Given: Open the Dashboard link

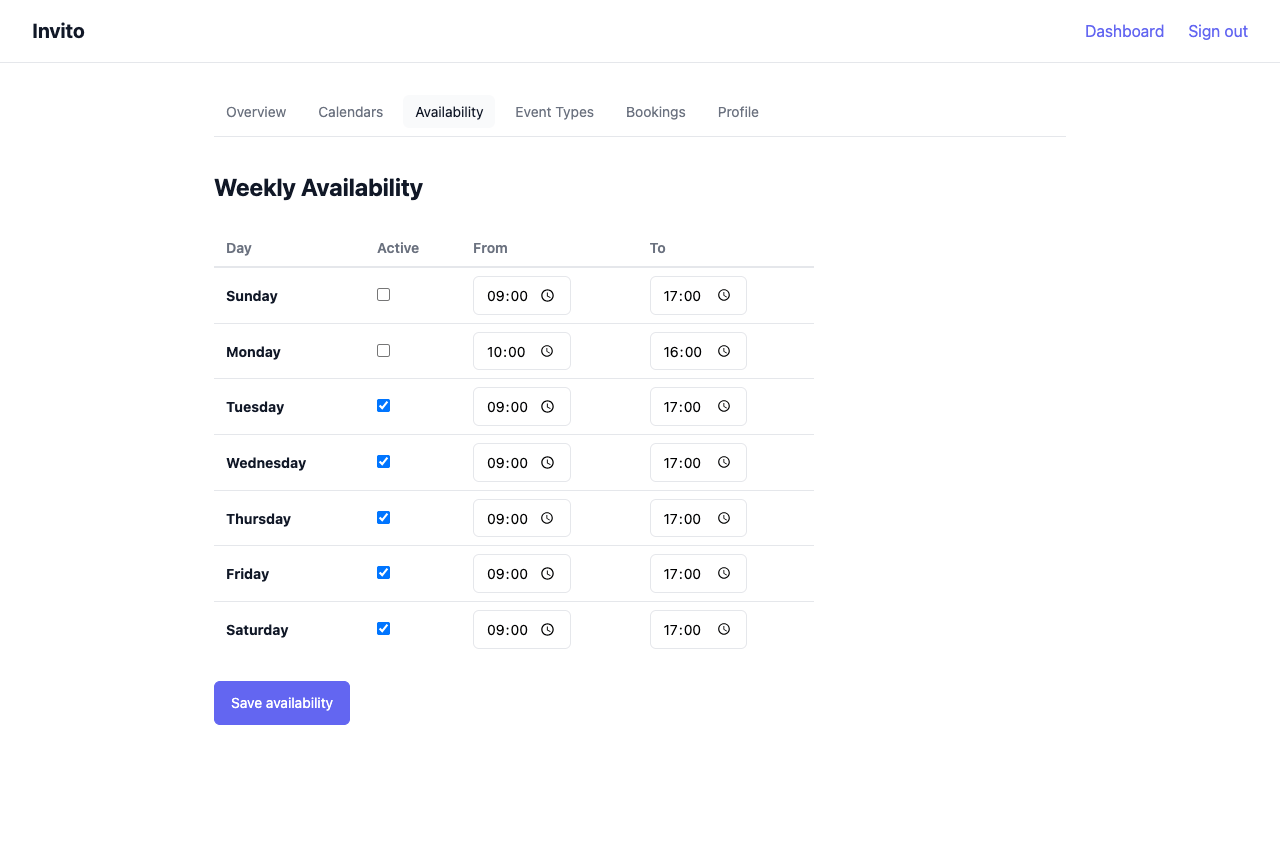Looking at the screenshot, I should (x=1124, y=31).
